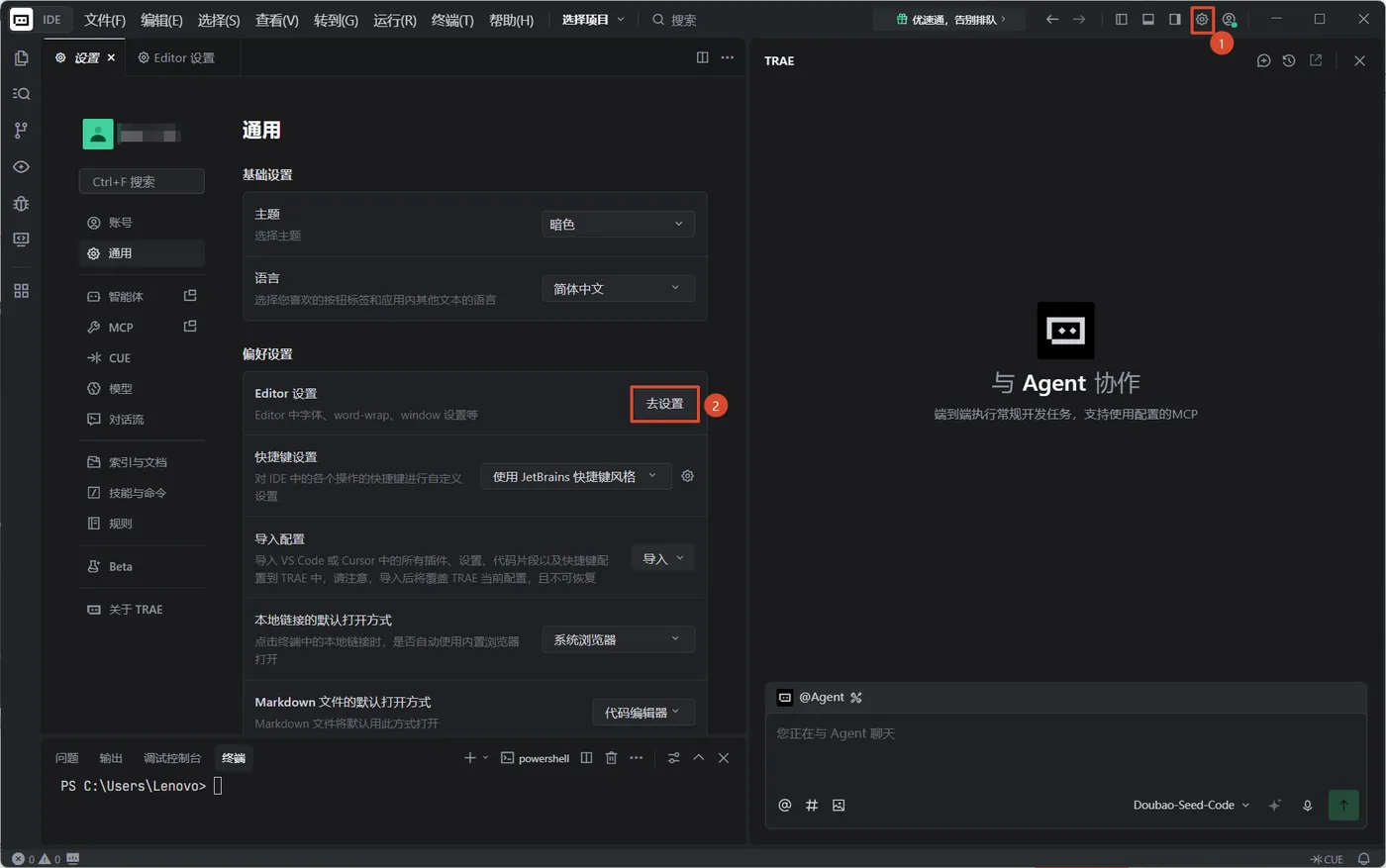Maximize the terminal panel with the up chevron
This screenshot has width=1386, height=868.
click(699, 758)
